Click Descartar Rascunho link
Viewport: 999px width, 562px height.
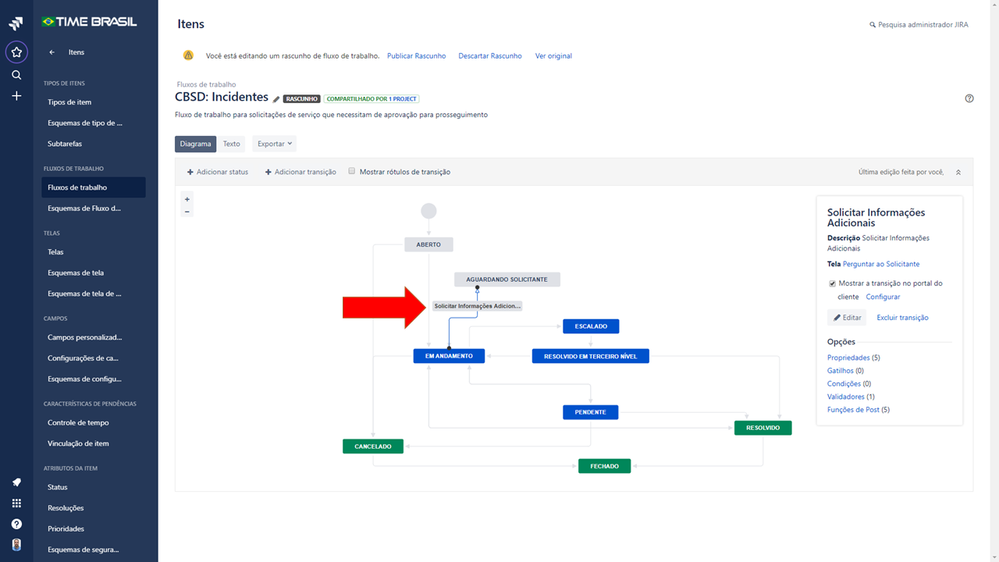pos(490,56)
